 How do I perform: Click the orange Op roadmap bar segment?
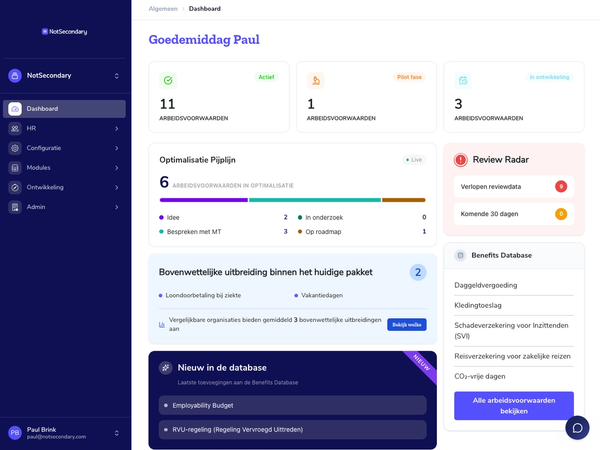(404, 200)
